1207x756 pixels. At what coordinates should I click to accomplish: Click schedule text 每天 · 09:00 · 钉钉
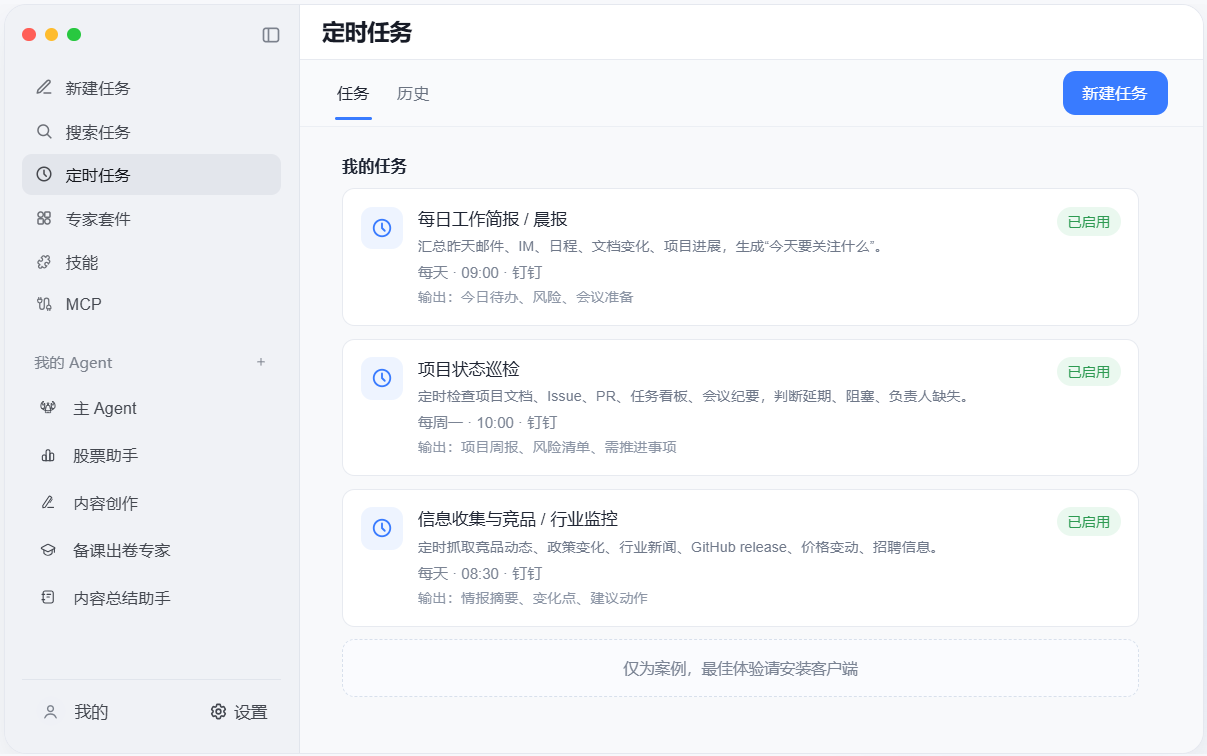(x=480, y=272)
